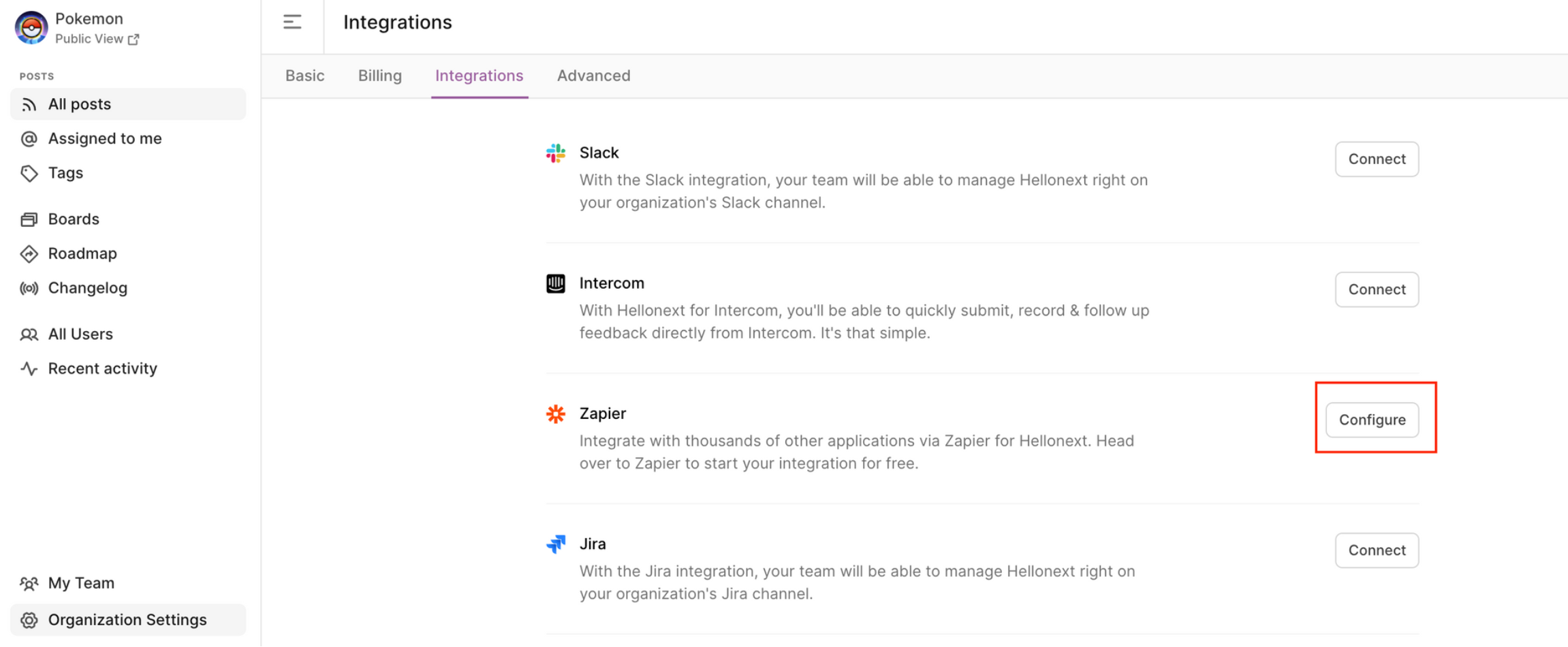Connect the Slack integration
Viewport: 1568px width, 647px height.
[x=1377, y=159]
